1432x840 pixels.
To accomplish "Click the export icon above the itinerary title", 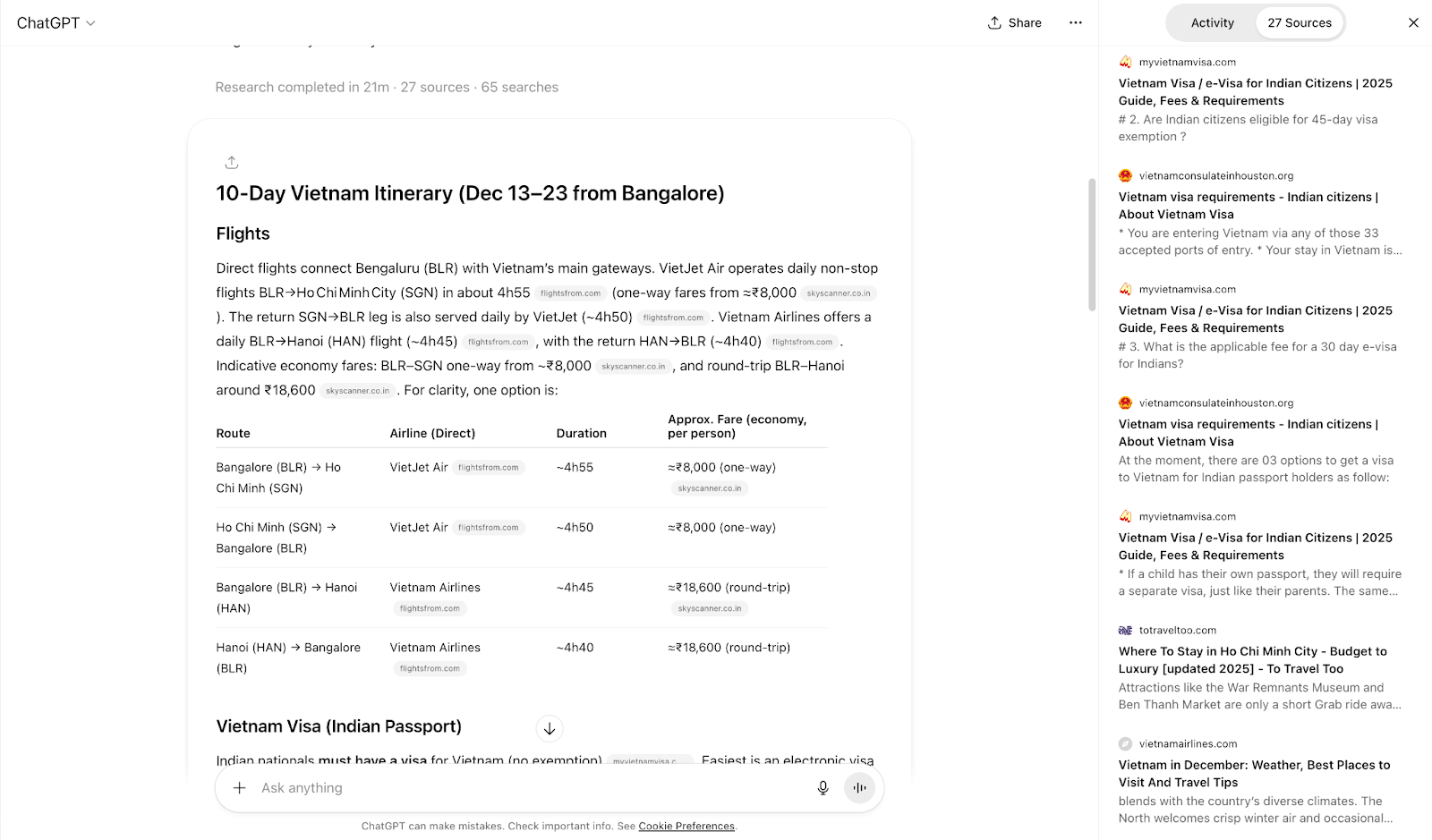I will [232, 162].
